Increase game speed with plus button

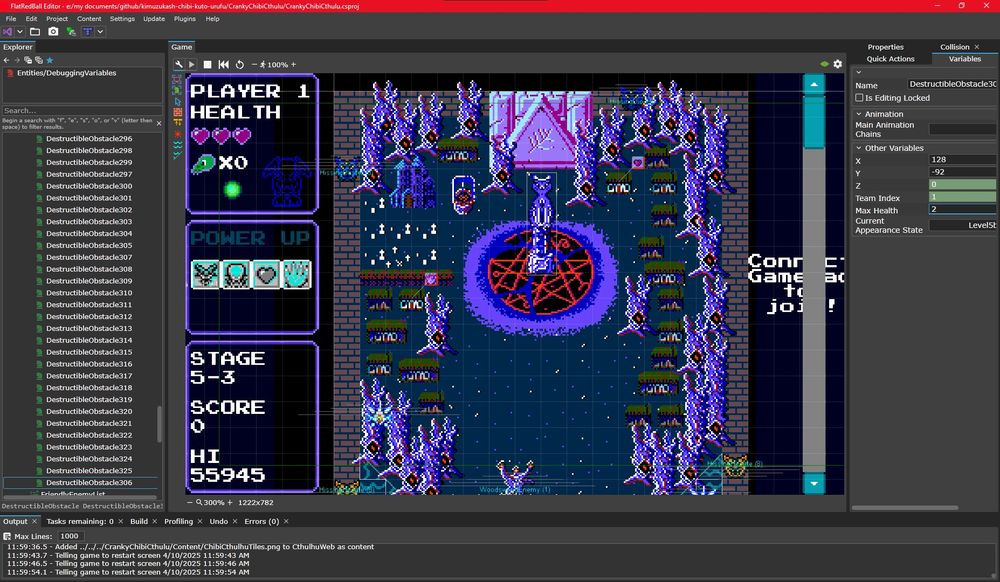(x=293, y=64)
